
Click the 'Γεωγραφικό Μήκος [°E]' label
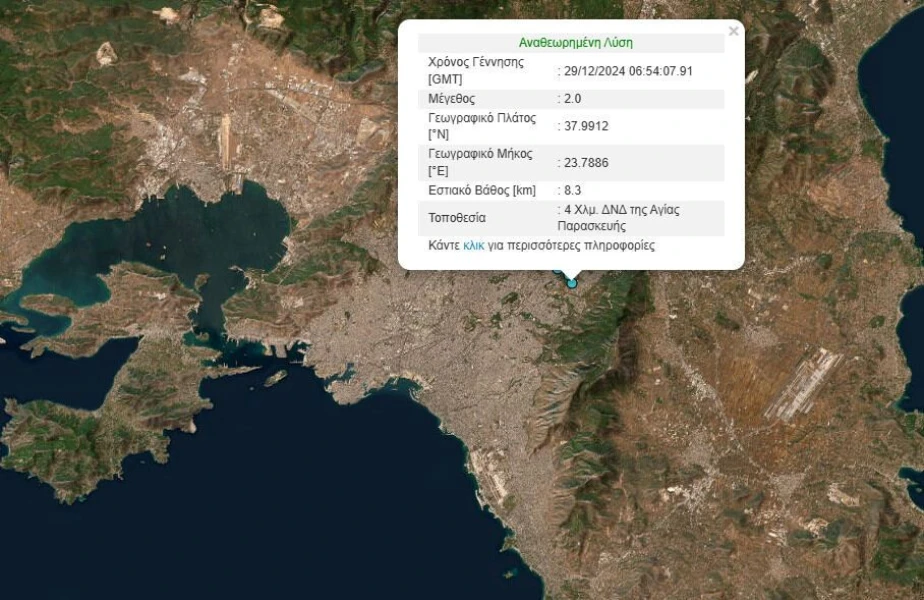[x=480, y=162]
